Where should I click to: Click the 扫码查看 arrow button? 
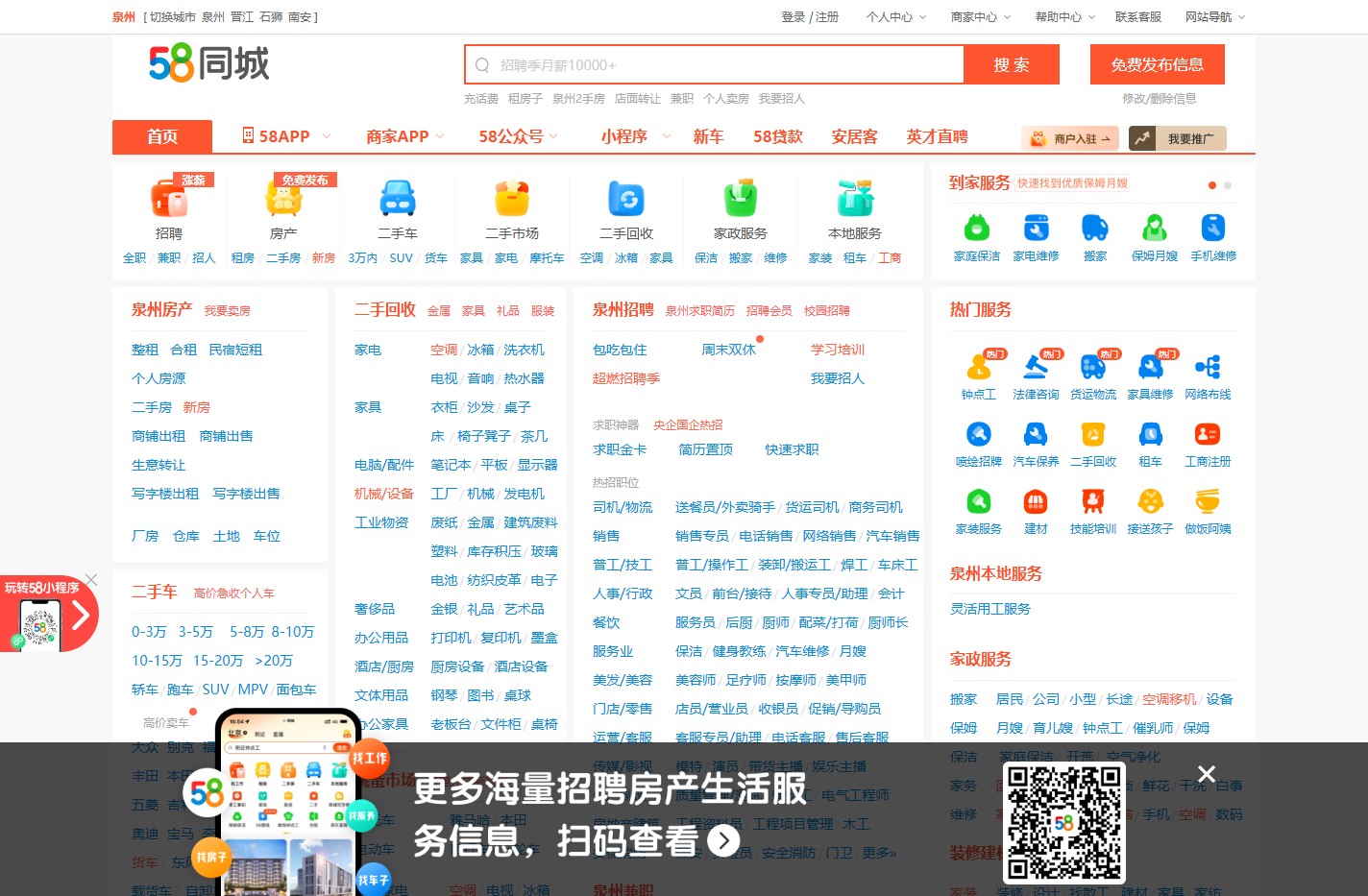tap(723, 841)
